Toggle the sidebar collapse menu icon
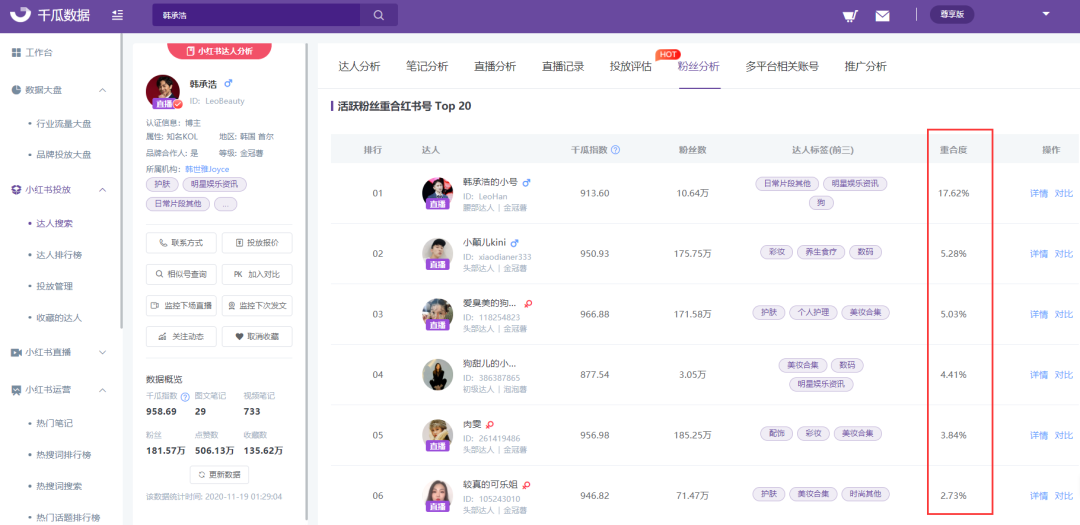1080x525 pixels. (x=117, y=14)
